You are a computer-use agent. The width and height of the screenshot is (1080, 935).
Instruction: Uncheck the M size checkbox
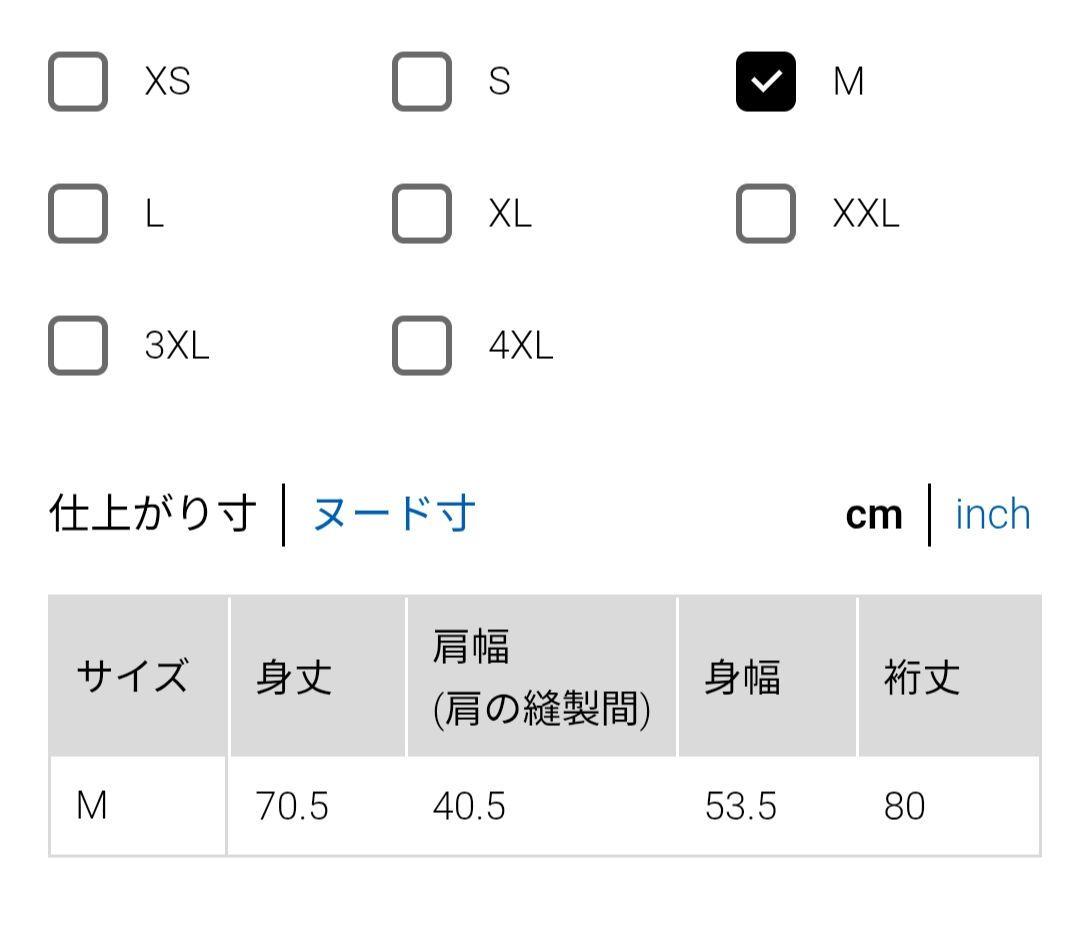(765, 81)
